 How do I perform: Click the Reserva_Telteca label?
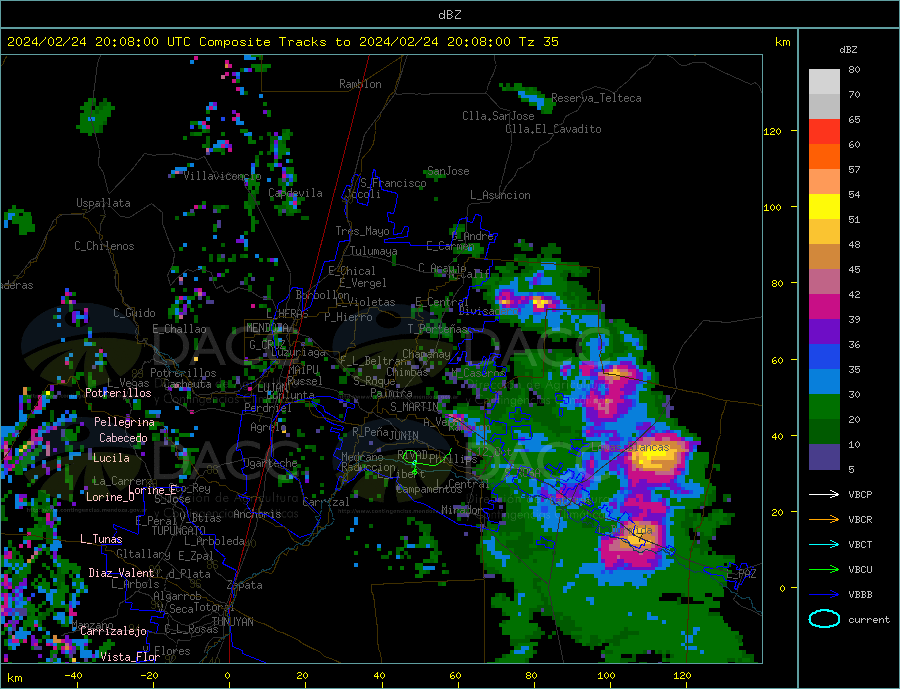[x=596, y=98]
